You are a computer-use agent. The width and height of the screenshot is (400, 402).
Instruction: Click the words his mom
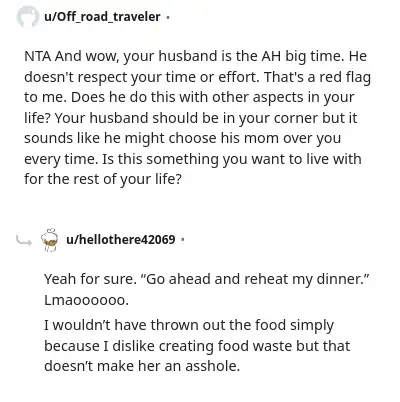(x=250, y=138)
